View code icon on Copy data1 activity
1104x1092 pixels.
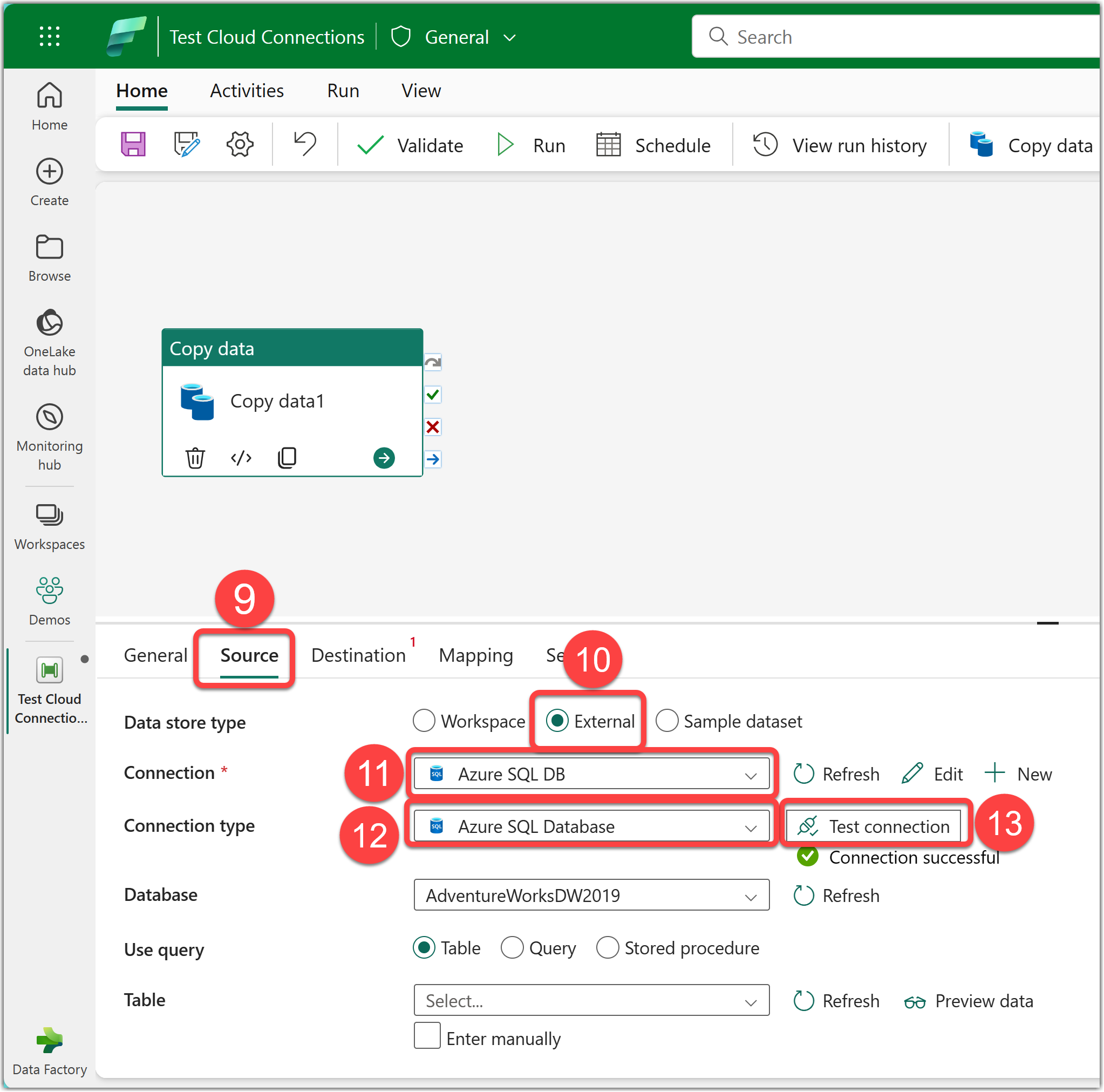click(241, 458)
